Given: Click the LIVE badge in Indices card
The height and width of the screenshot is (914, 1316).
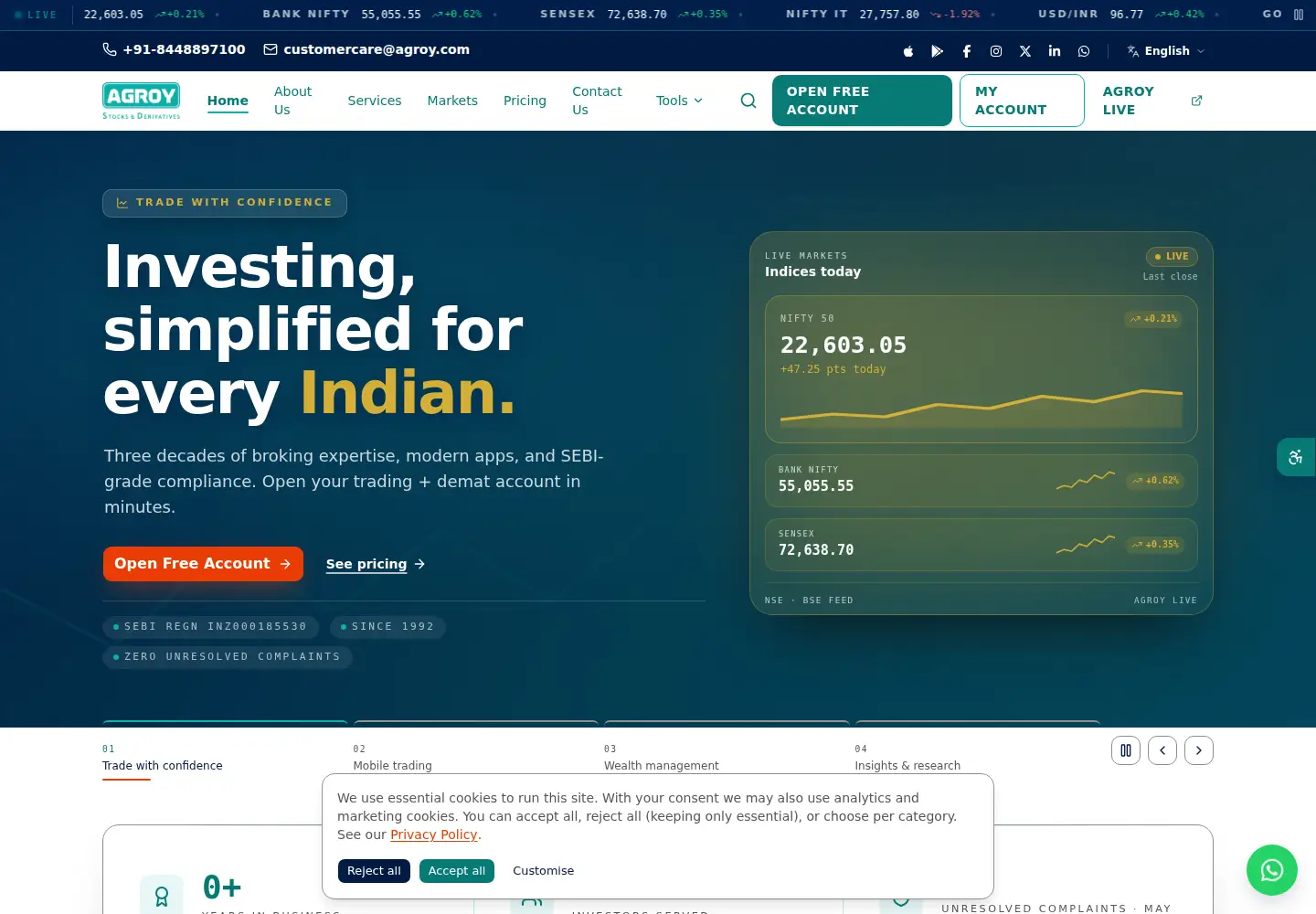Looking at the screenshot, I should [x=1172, y=257].
